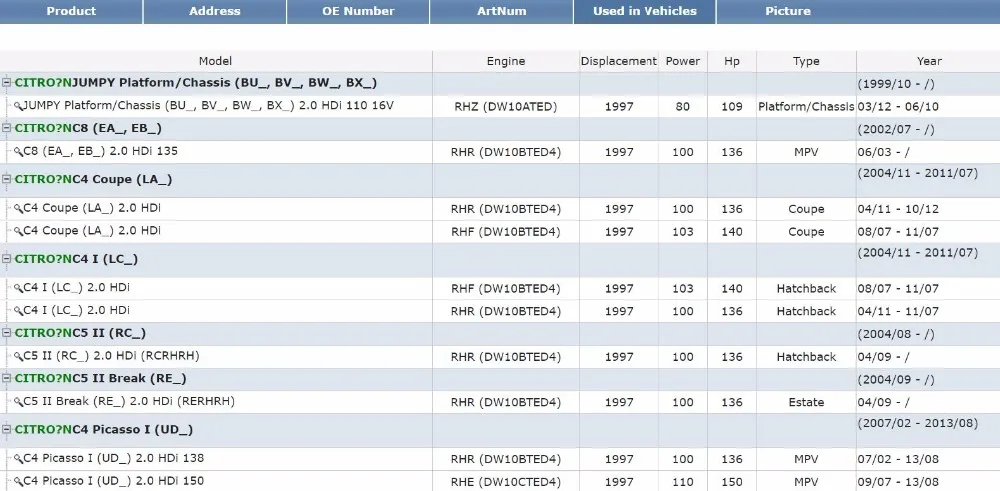Click engine cell RHE (DW10CTED4)
This screenshot has height=491, width=1000.
[x=506, y=482]
